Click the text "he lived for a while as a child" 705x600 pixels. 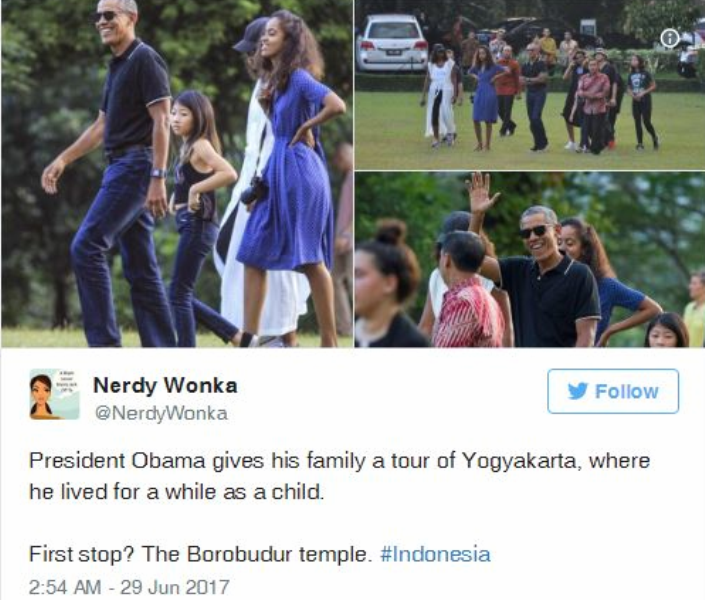click(x=176, y=492)
